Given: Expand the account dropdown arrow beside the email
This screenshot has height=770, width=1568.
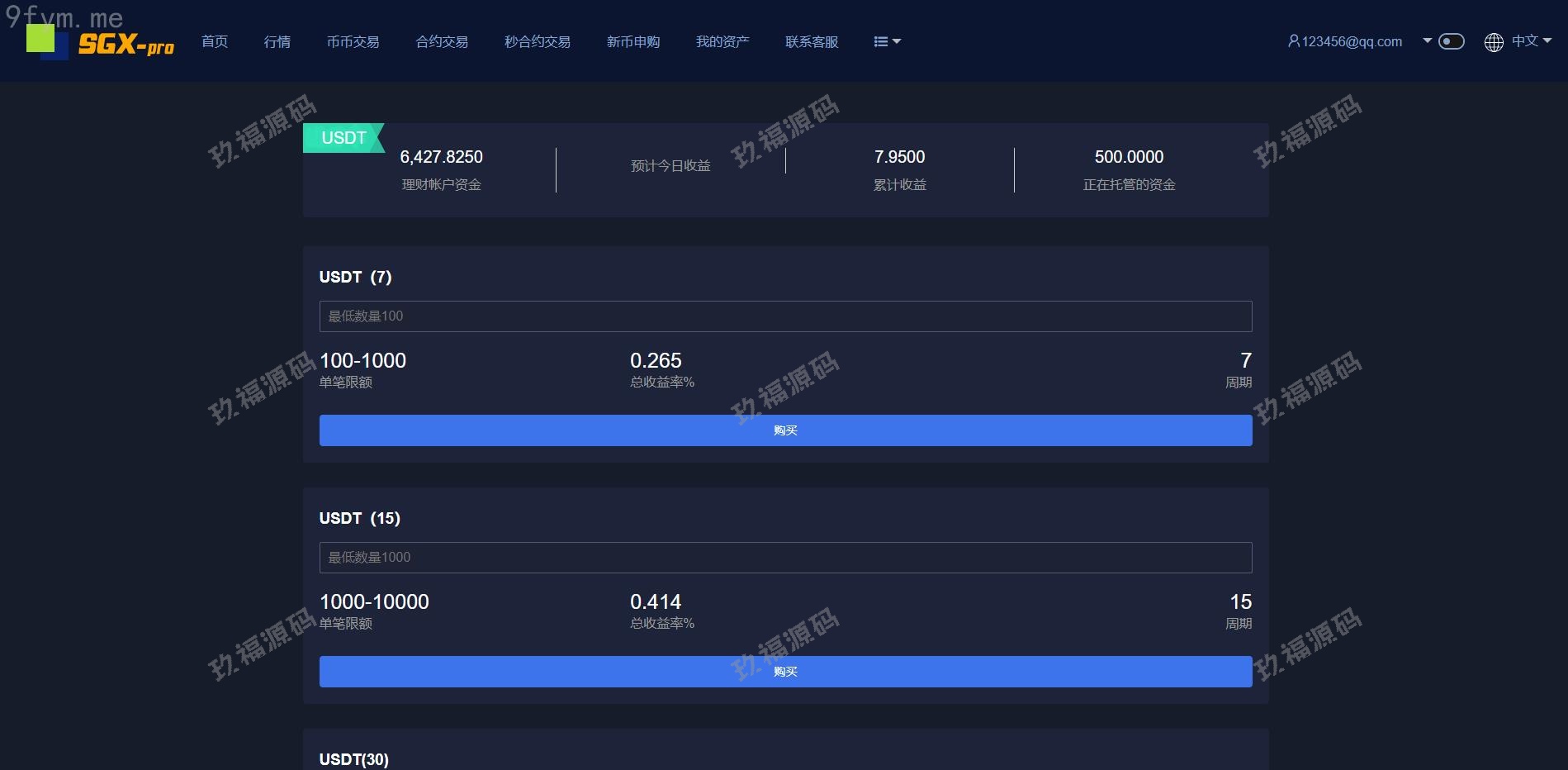Looking at the screenshot, I should 1427,40.
